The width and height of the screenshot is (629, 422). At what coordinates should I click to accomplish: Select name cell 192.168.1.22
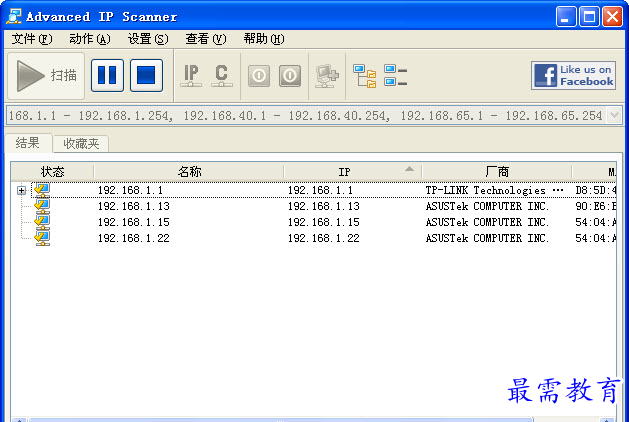[x=134, y=238]
